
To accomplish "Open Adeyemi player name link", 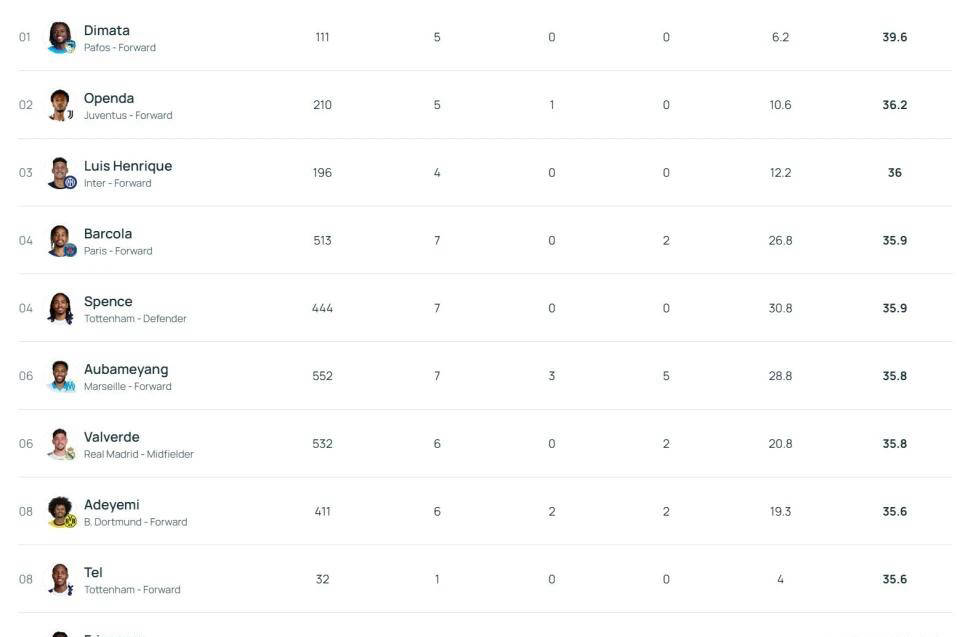I will [x=111, y=505].
